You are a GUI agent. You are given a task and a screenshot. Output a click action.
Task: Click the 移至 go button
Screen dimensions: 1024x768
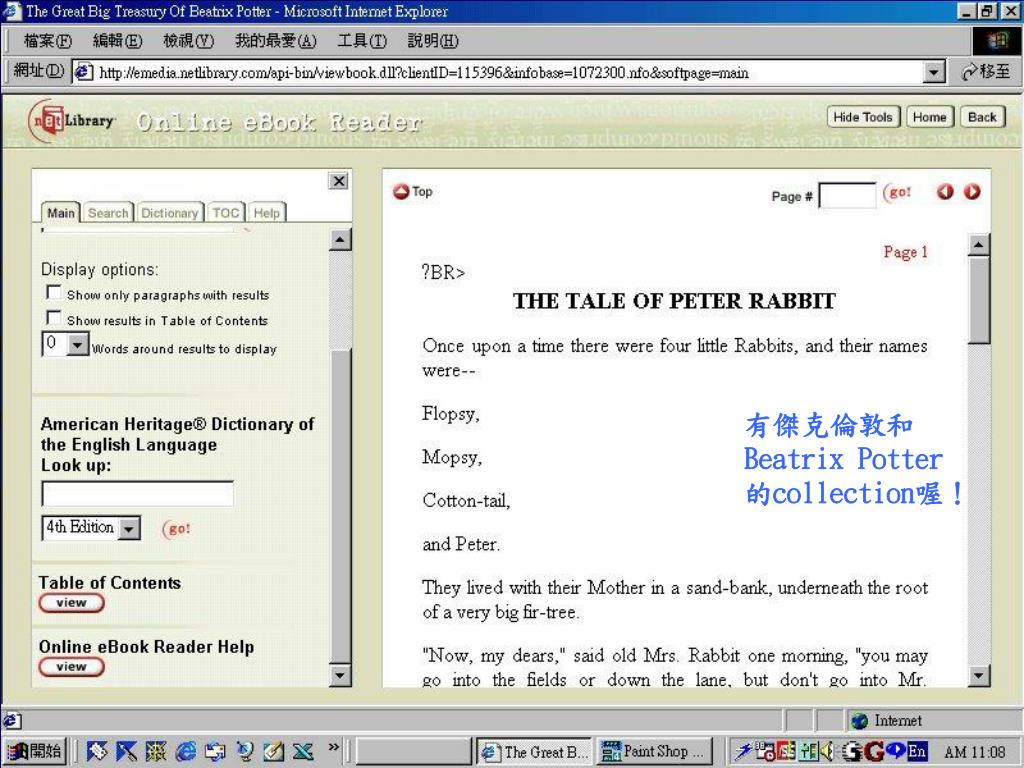click(x=985, y=72)
